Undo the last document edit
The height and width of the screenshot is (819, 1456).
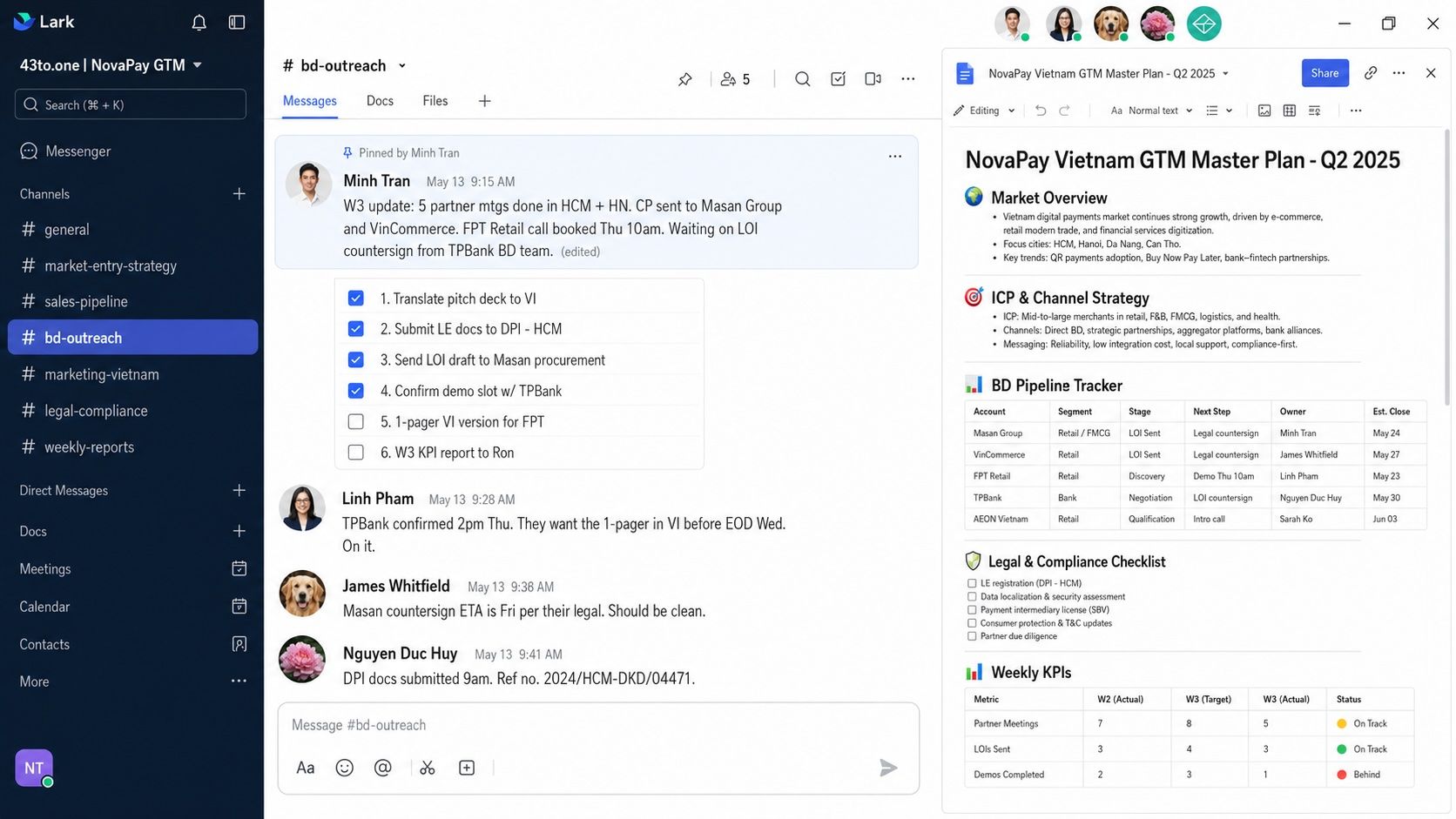(1041, 111)
